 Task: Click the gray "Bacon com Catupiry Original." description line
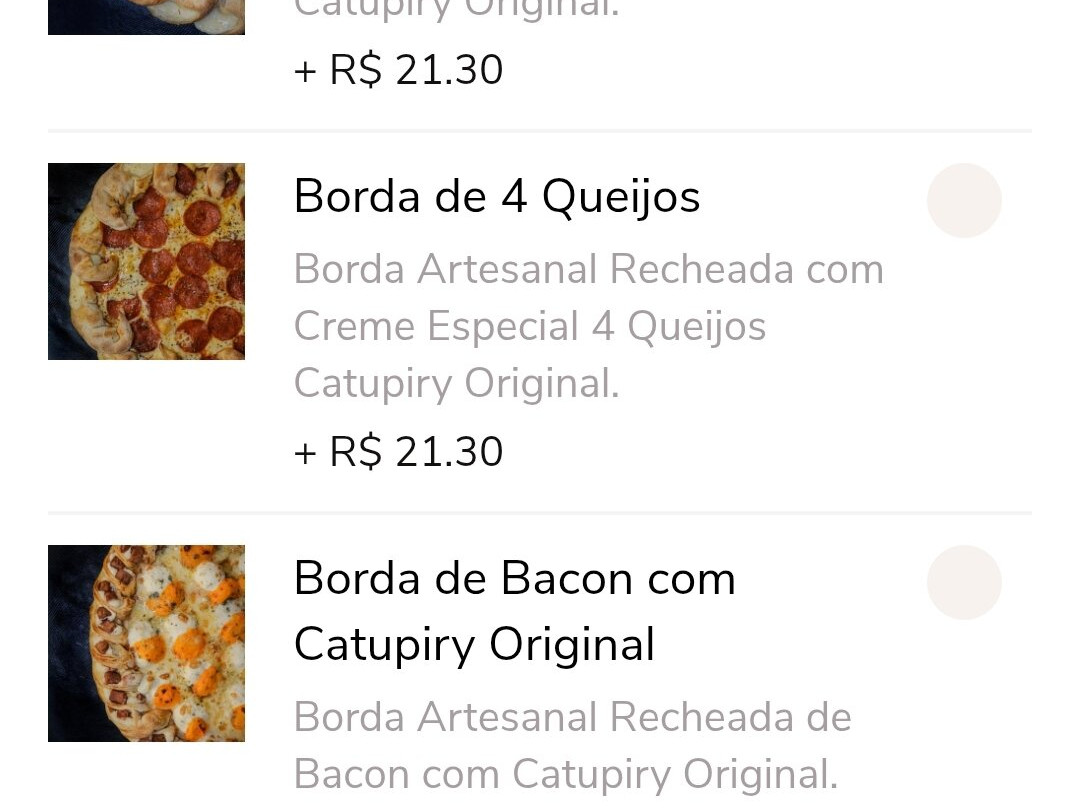click(x=565, y=774)
